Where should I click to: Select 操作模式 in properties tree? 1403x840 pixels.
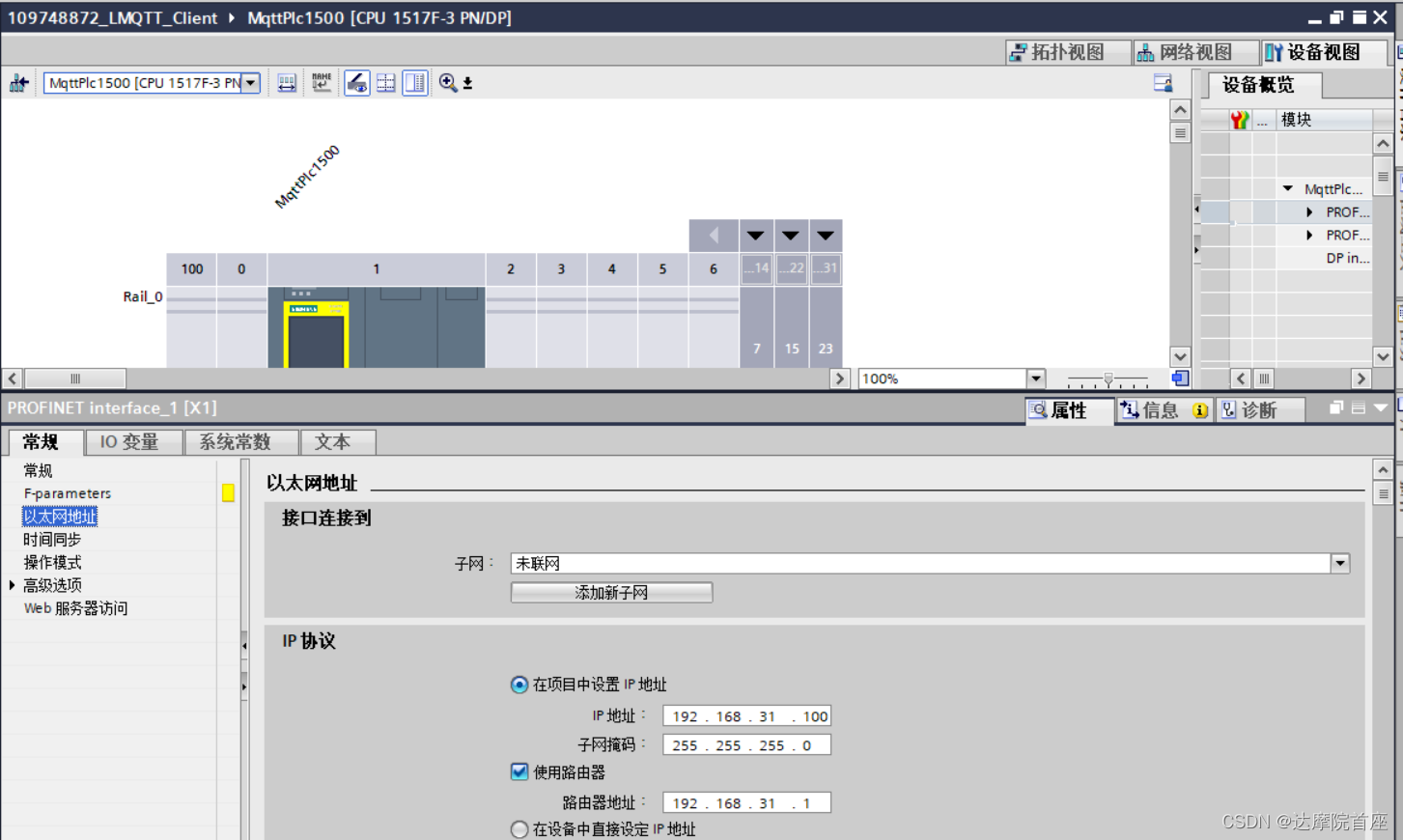52,563
